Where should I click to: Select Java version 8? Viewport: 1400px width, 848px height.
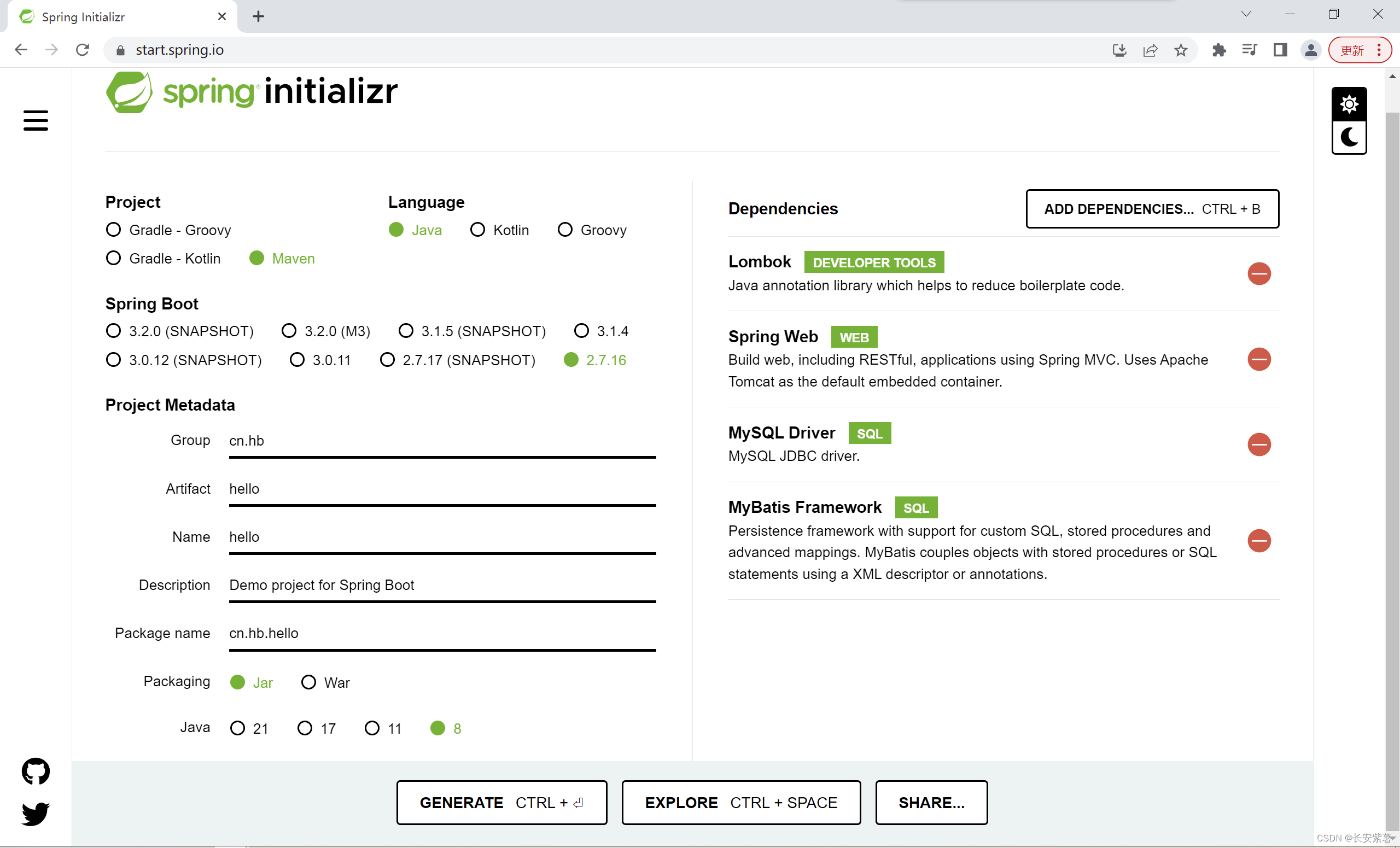pyautogui.click(x=446, y=728)
